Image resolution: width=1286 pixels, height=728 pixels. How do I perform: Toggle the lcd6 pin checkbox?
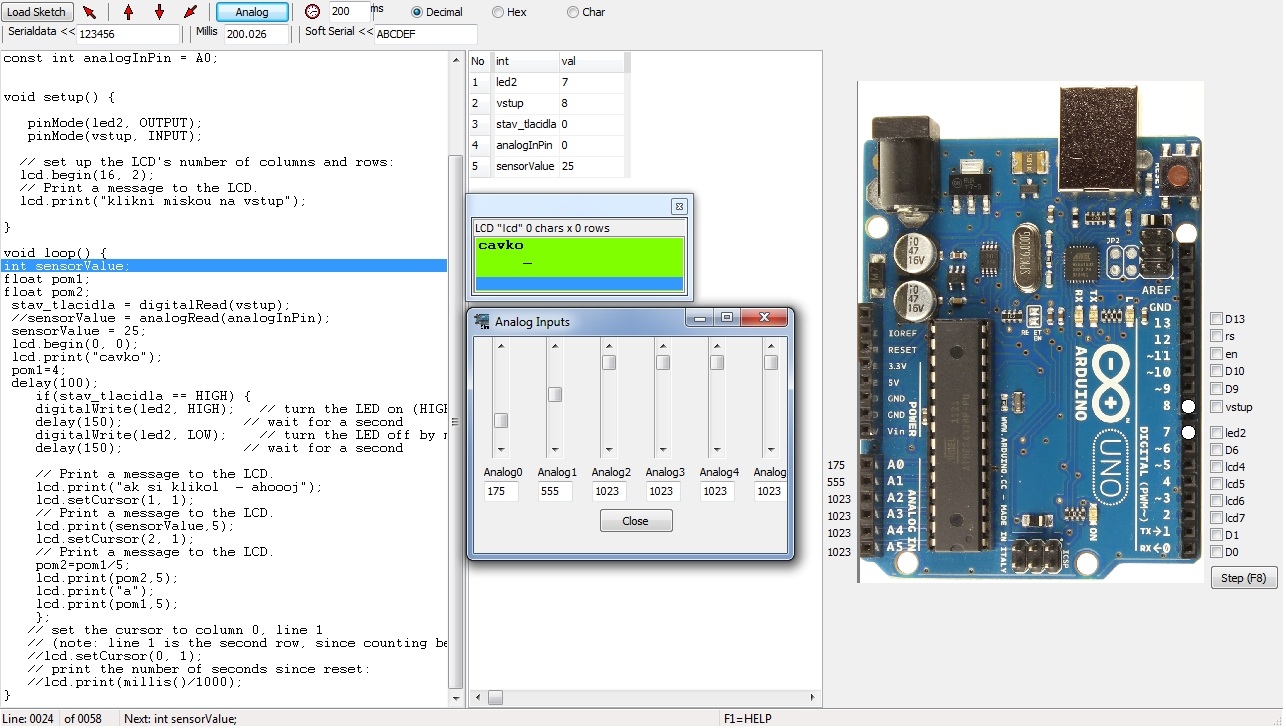click(1216, 501)
